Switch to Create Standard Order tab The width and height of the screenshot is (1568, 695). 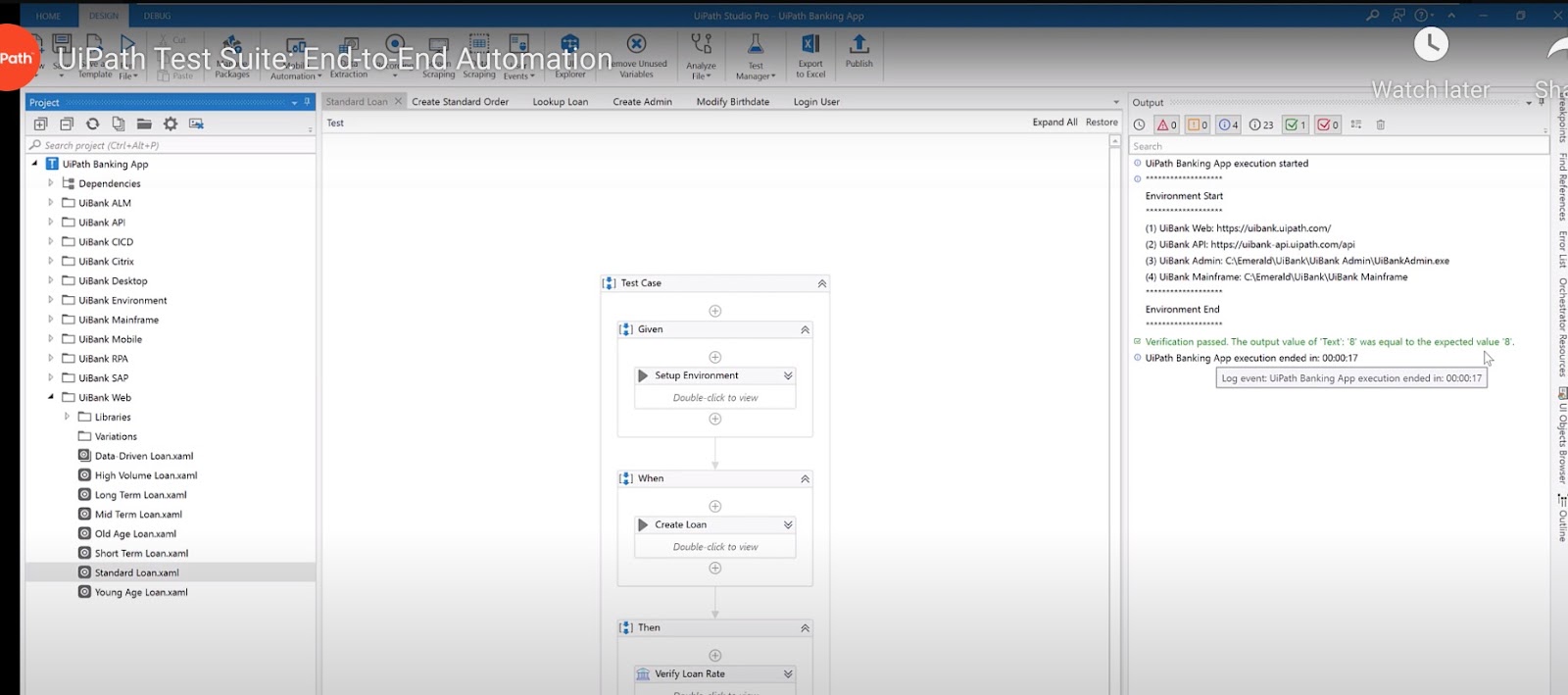coord(461,102)
